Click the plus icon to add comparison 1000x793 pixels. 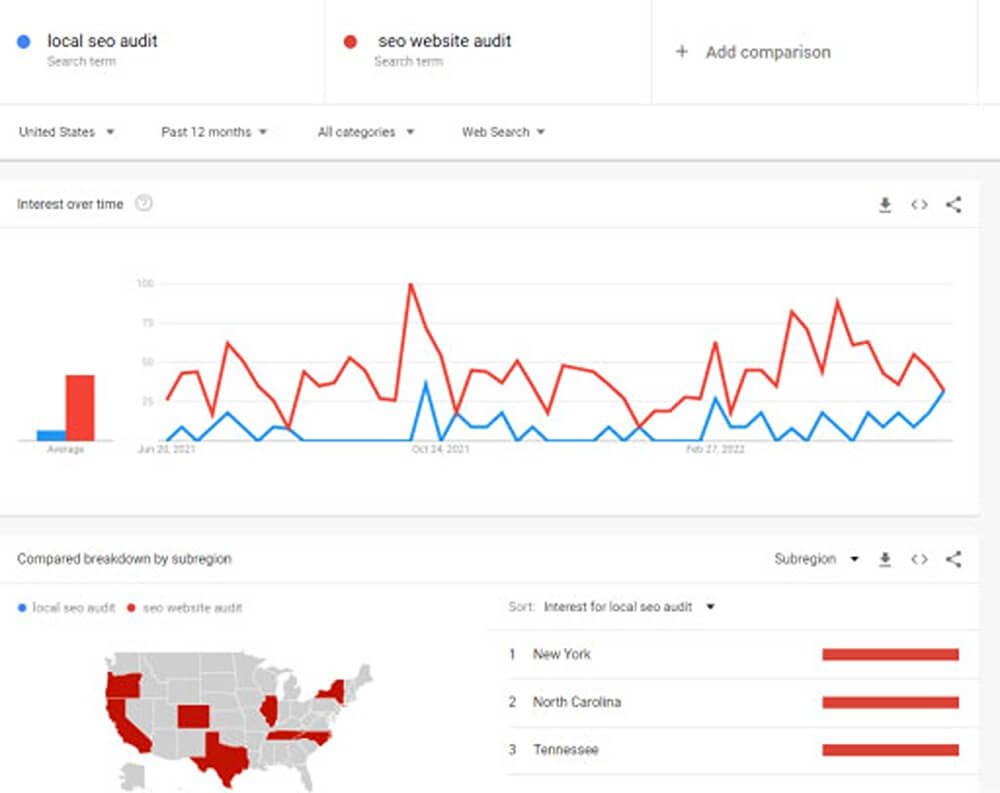click(682, 52)
